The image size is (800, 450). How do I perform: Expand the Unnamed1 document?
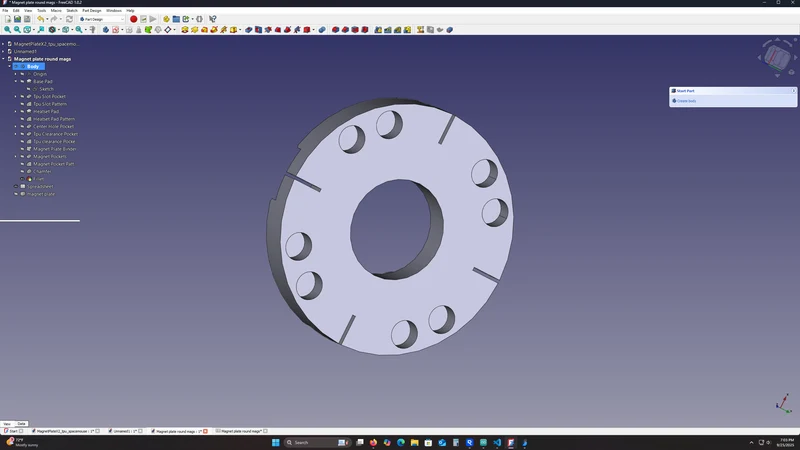click(3, 51)
